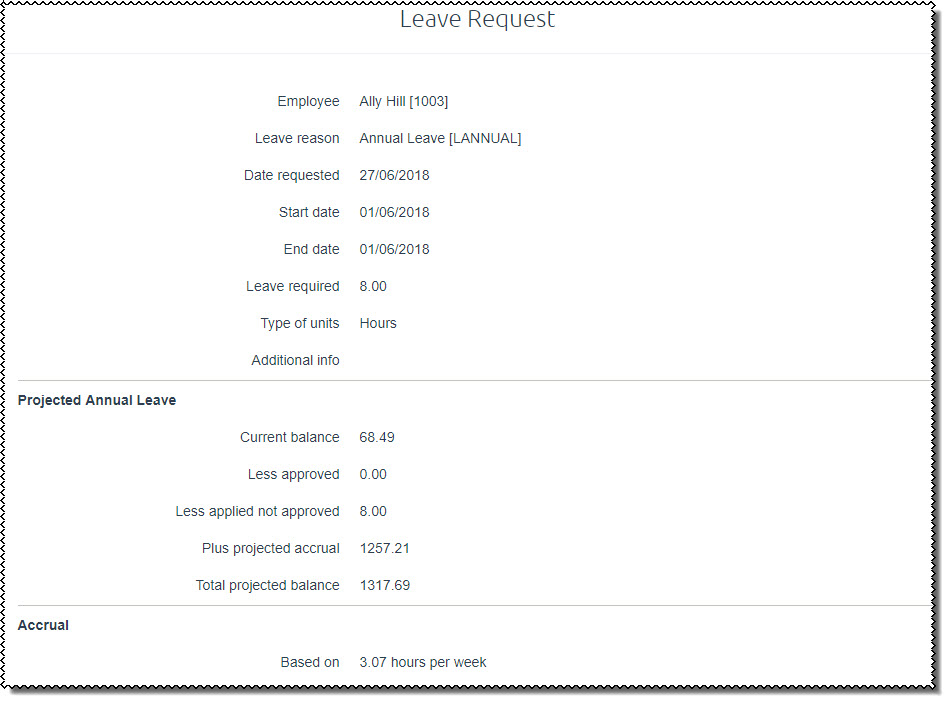Click the projected accrual value 1257.21
The image size is (951, 705).
point(385,548)
